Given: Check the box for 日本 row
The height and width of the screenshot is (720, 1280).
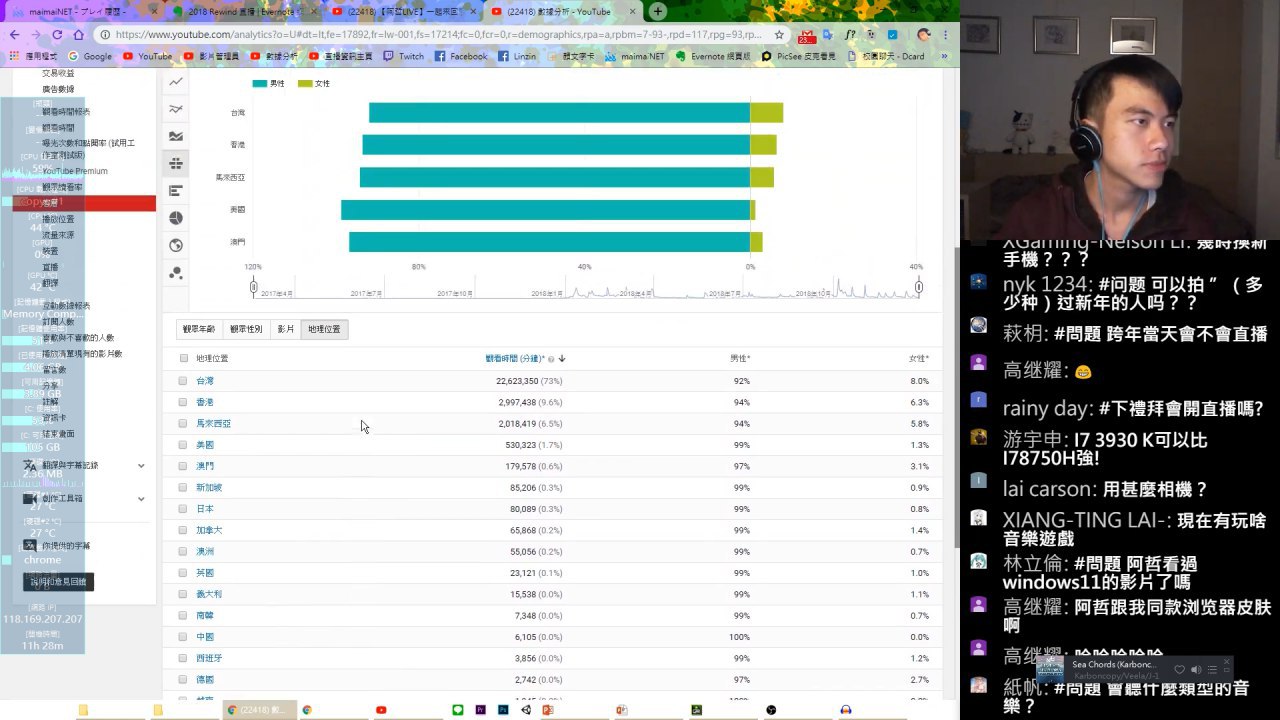Looking at the screenshot, I should 183,509.
